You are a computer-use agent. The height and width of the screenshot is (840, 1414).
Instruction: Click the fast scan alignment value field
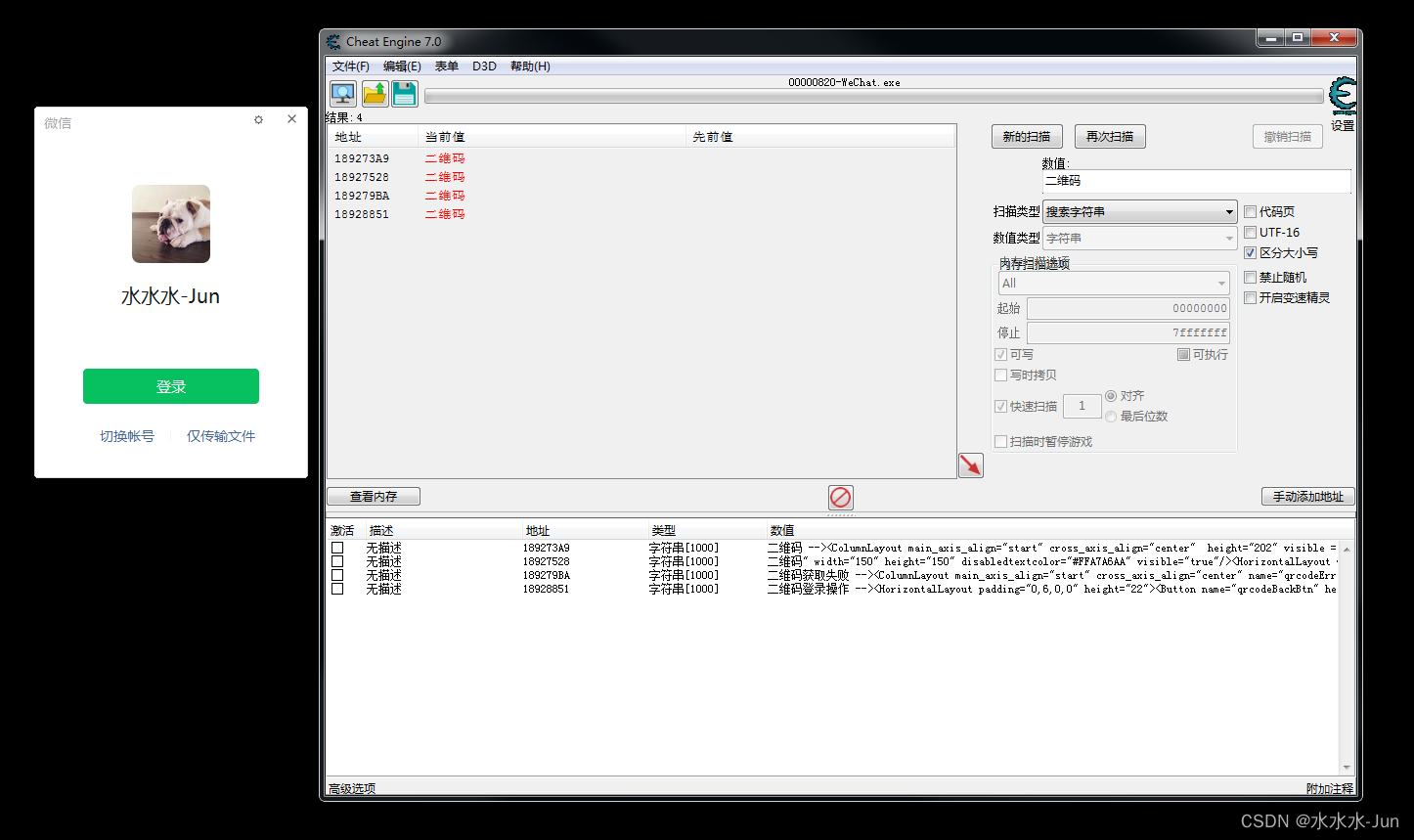1082,406
